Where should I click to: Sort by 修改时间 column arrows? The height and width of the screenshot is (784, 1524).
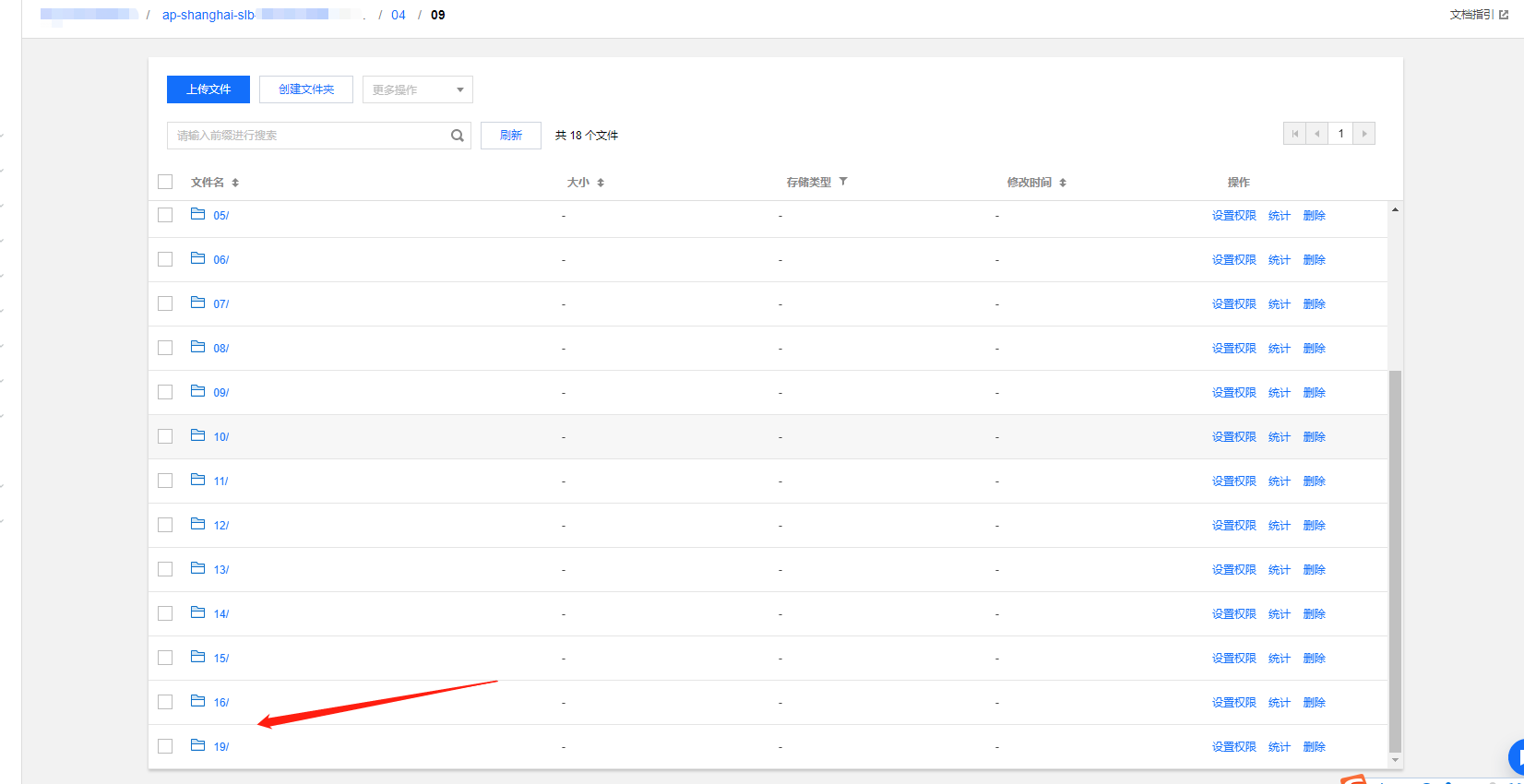[x=1063, y=183]
